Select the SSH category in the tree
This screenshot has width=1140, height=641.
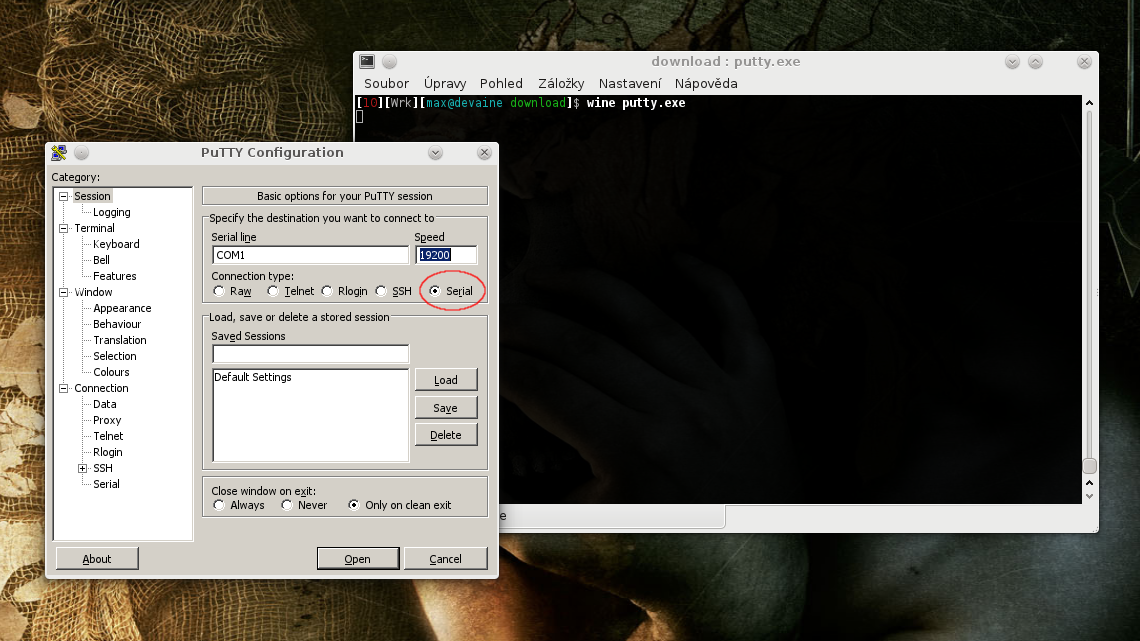(103, 468)
